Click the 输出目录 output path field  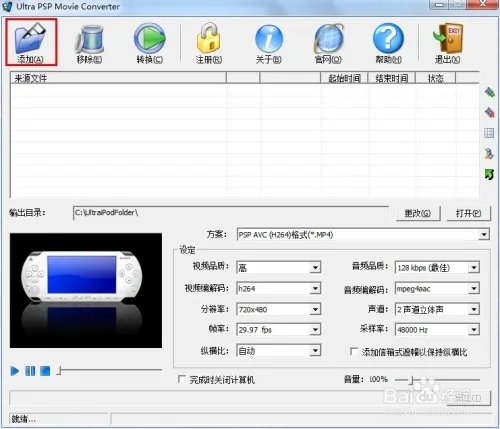tap(231, 213)
